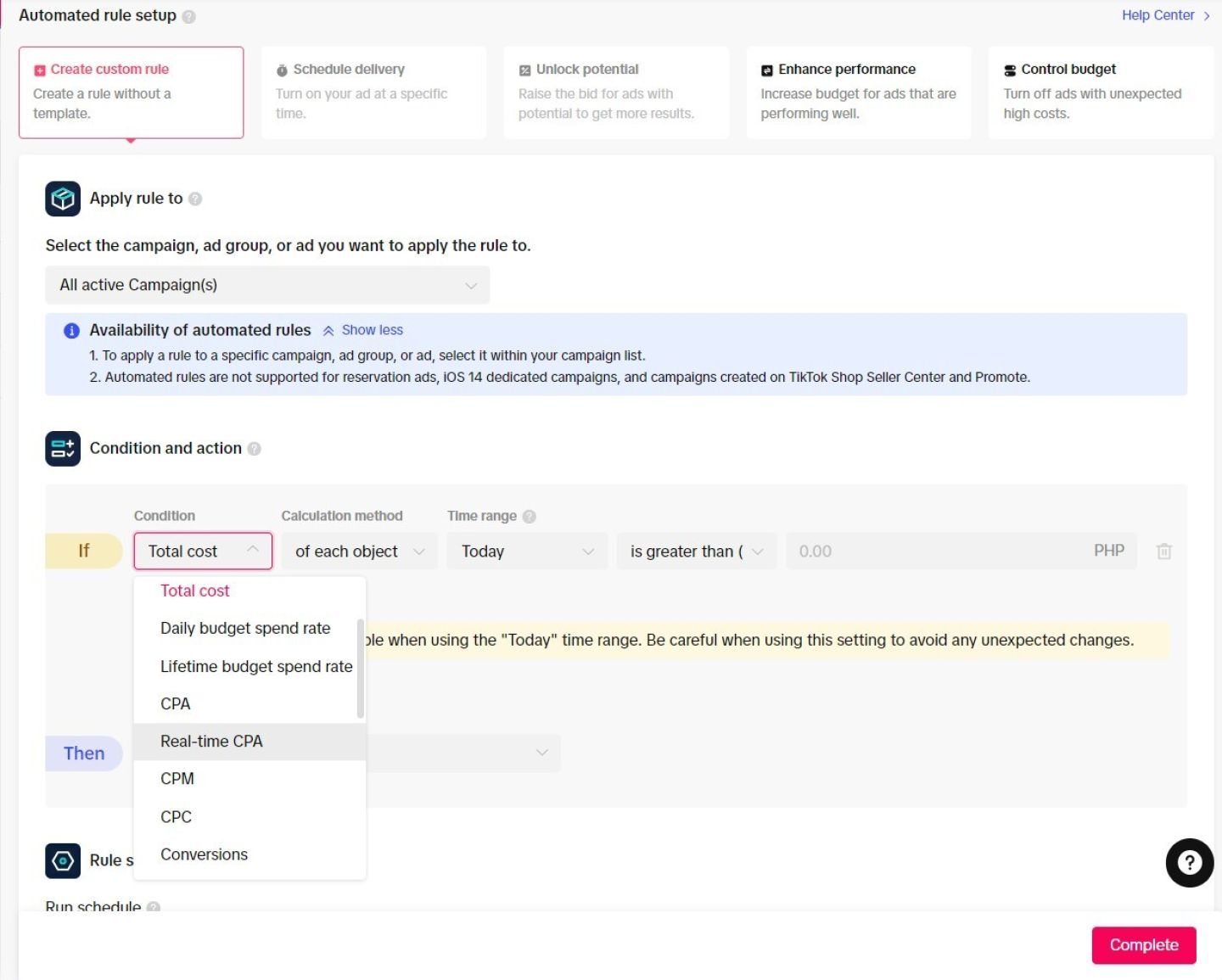
Task: Click the Rule settings hexagon icon
Action: [63, 860]
